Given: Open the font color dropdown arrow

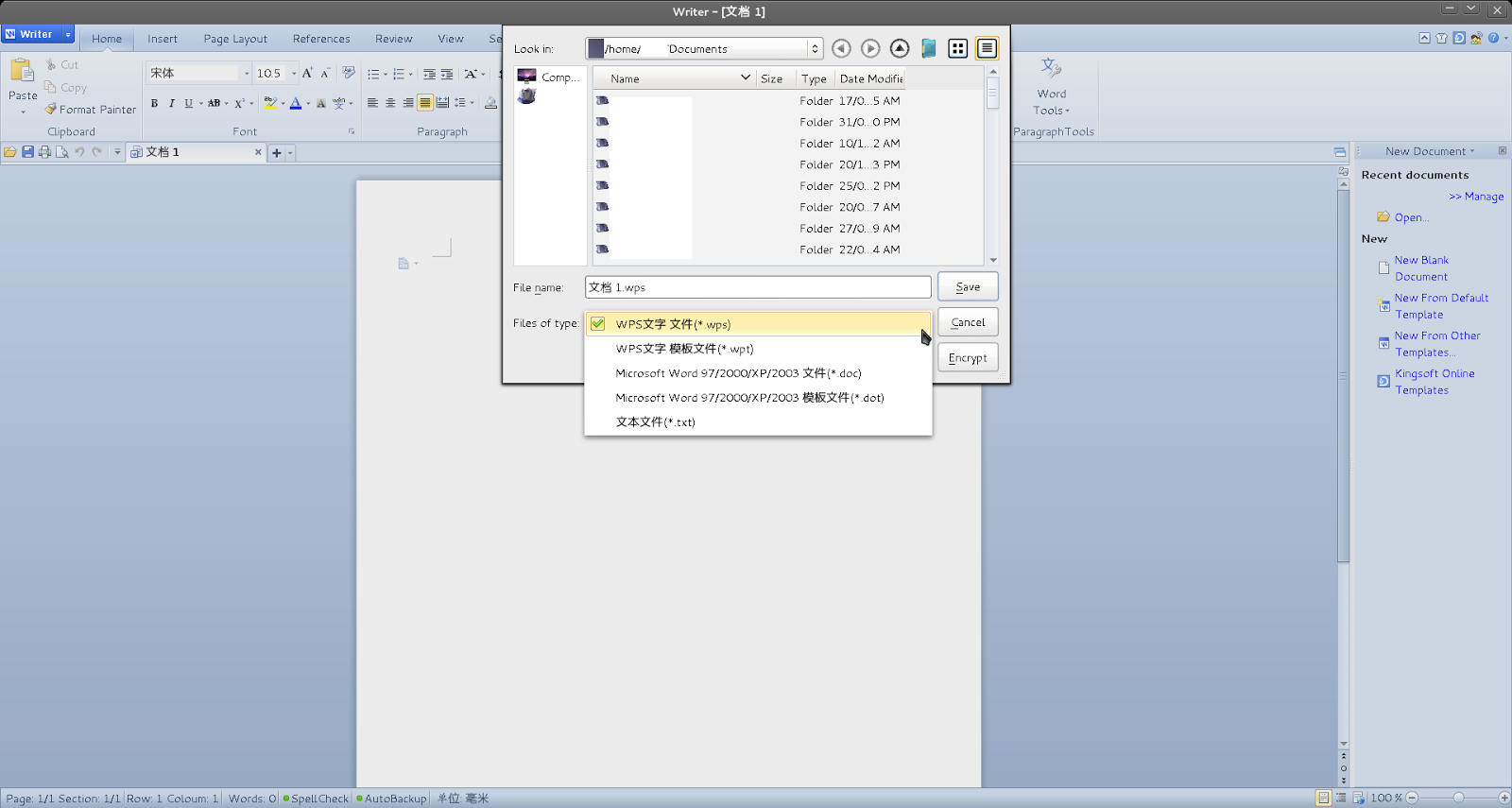Looking at the screenshot, I should [x=308, y=104].
